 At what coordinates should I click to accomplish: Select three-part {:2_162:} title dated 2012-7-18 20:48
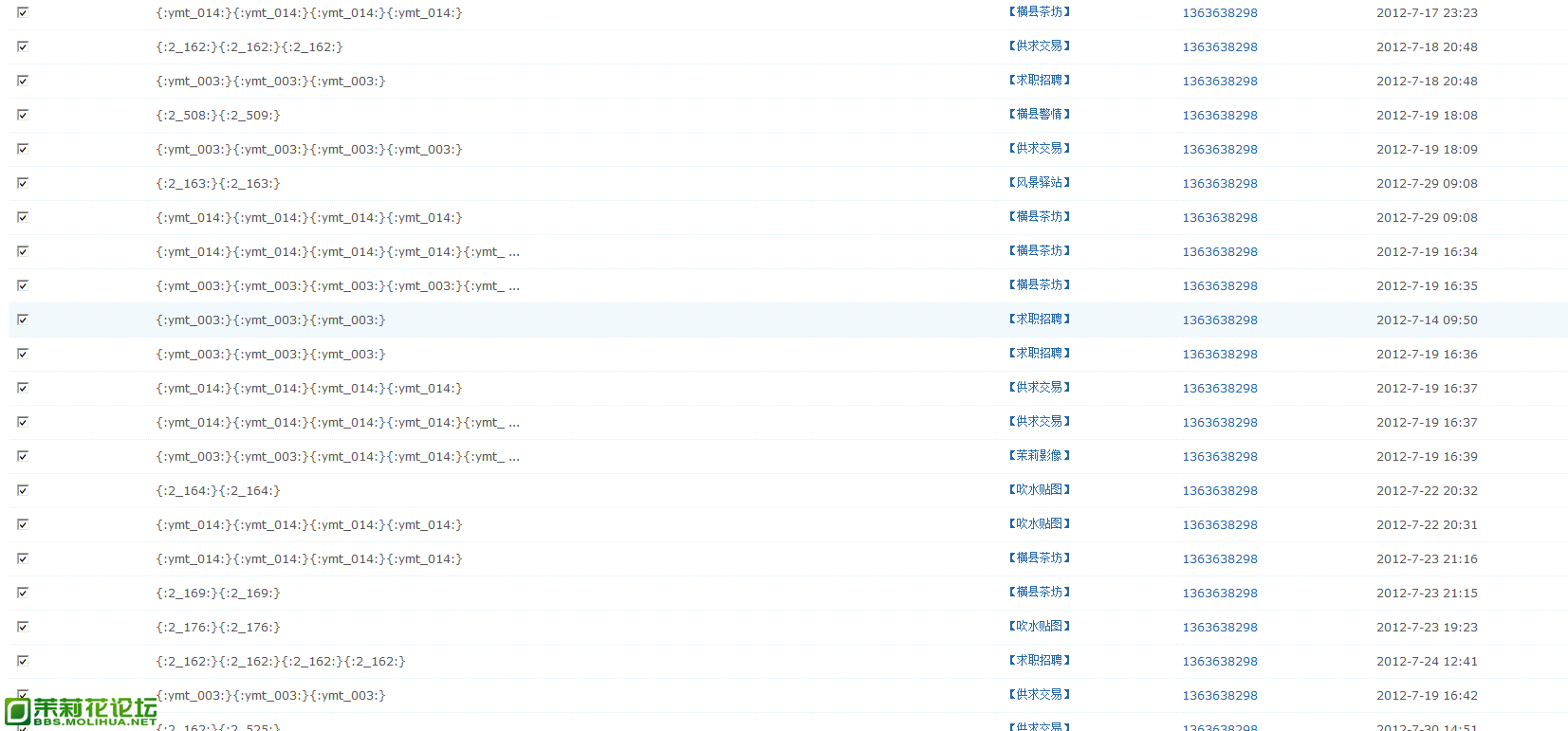coord(249,47)
